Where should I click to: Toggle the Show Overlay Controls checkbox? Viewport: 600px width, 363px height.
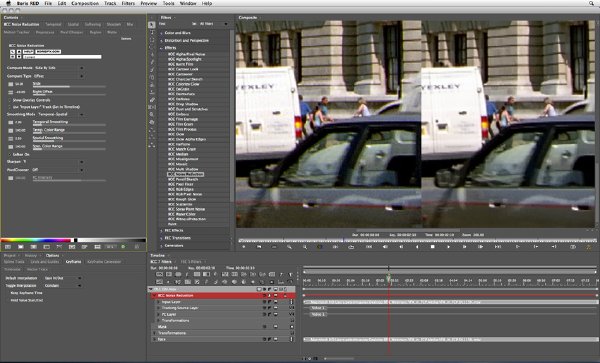click(10, 100)
